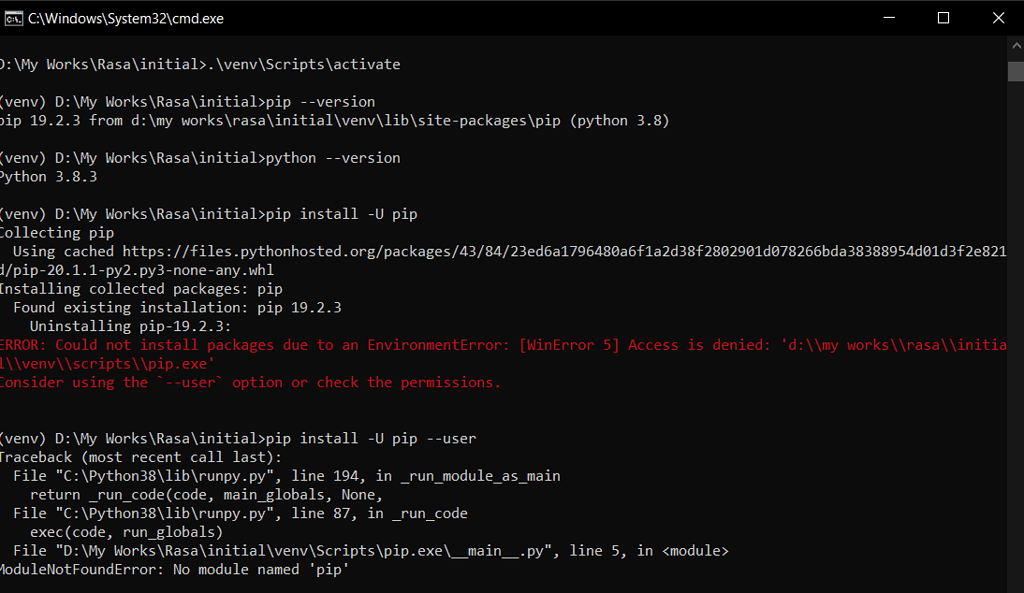Image resolution: width=1024 pixels, height=593 pixels.
Task: Click the .venv\Scripts\activate command
Action: (301, 64)
